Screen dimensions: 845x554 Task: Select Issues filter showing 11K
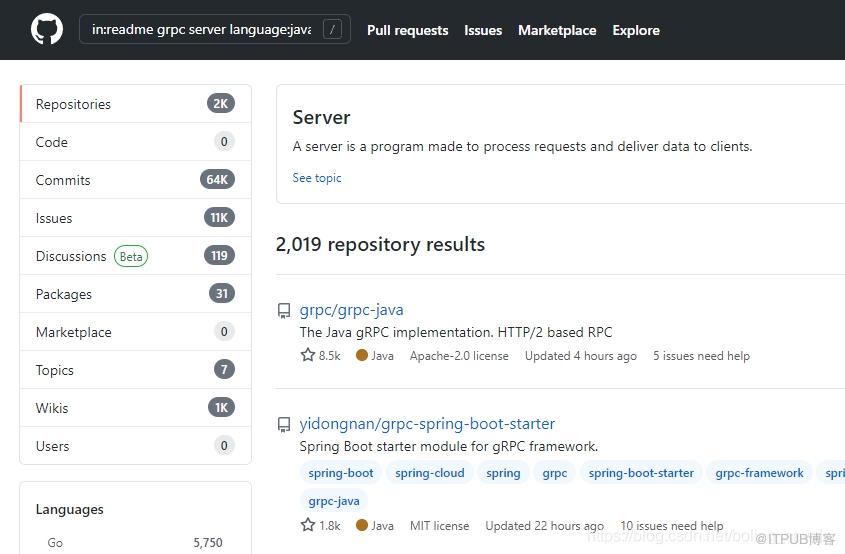135,218
